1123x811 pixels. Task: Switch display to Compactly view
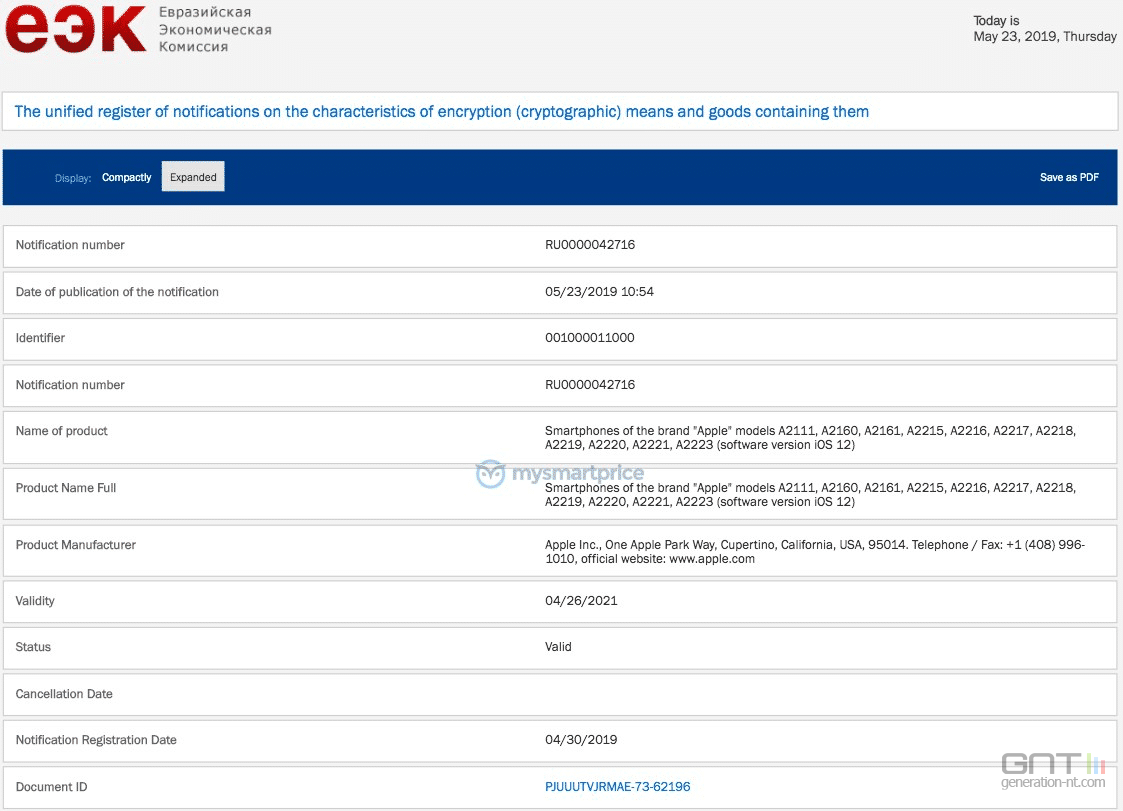click(x=127, y=177)
